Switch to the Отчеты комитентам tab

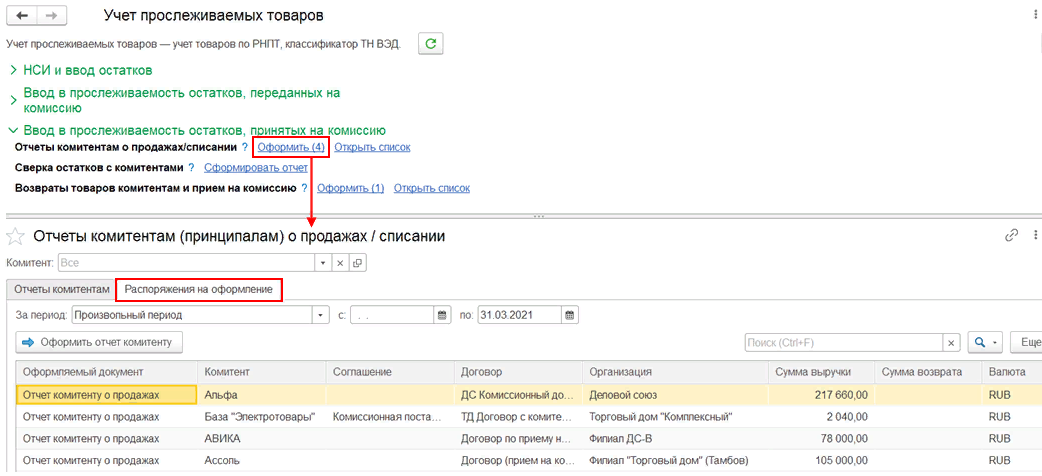(x=61, y=290)
